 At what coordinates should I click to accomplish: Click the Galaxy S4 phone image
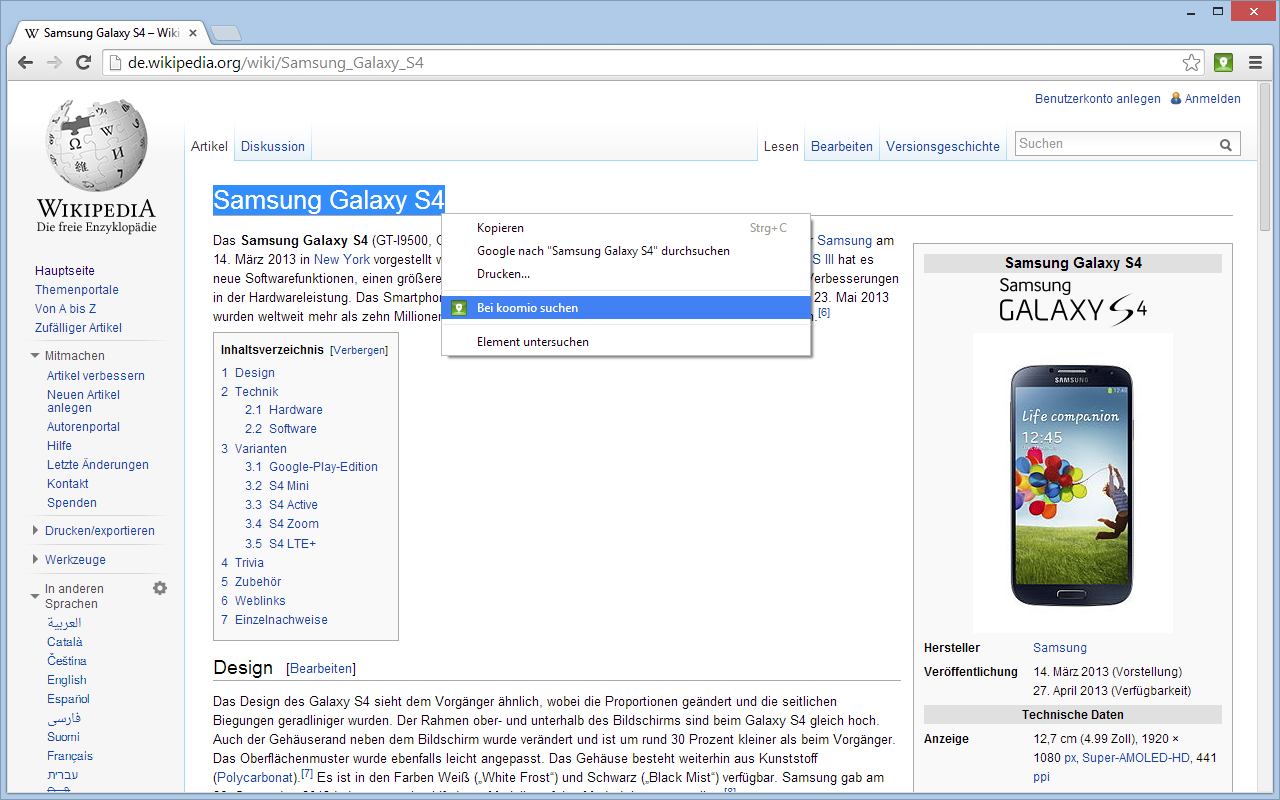[1072, 483]
